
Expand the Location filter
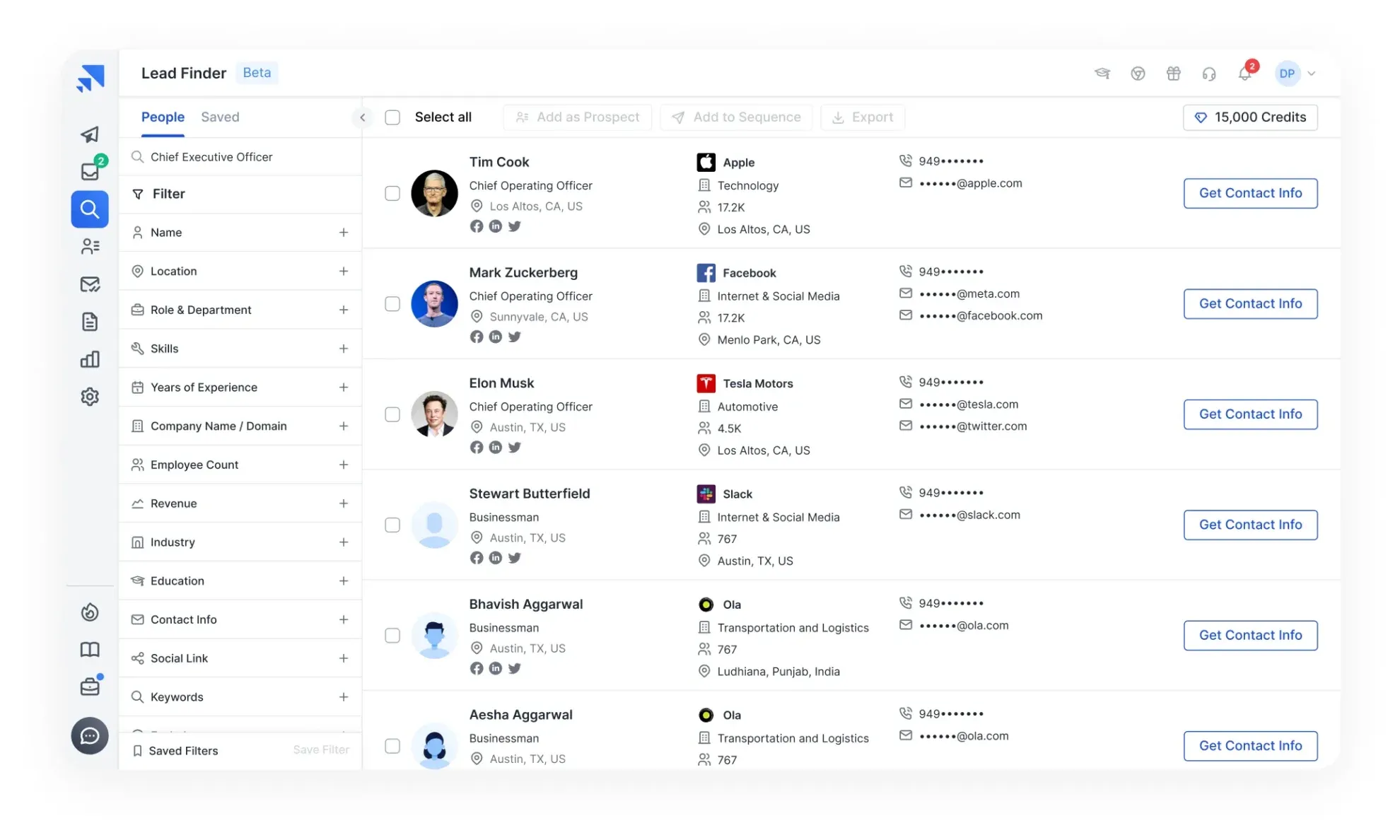(344, 272)
